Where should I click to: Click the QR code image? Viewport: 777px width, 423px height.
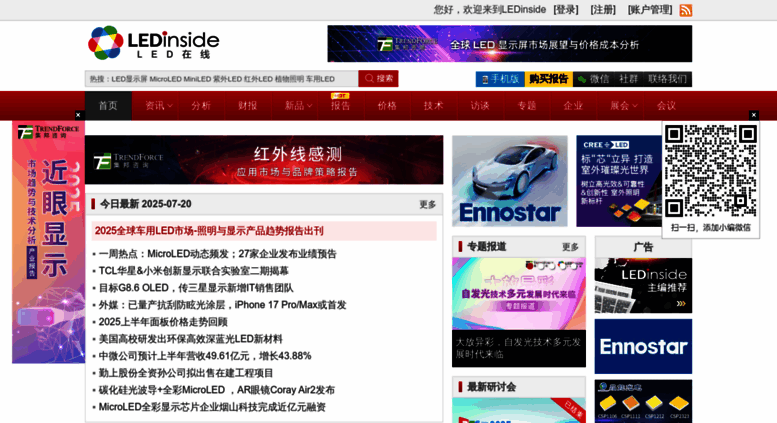(711, 171)
